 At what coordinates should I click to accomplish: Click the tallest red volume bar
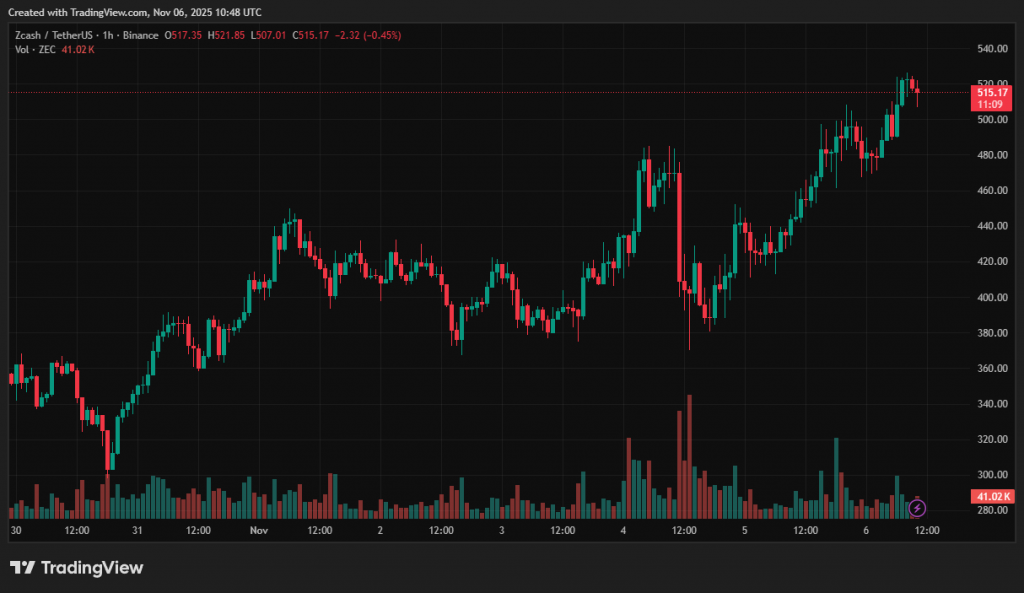coord(689,455)
